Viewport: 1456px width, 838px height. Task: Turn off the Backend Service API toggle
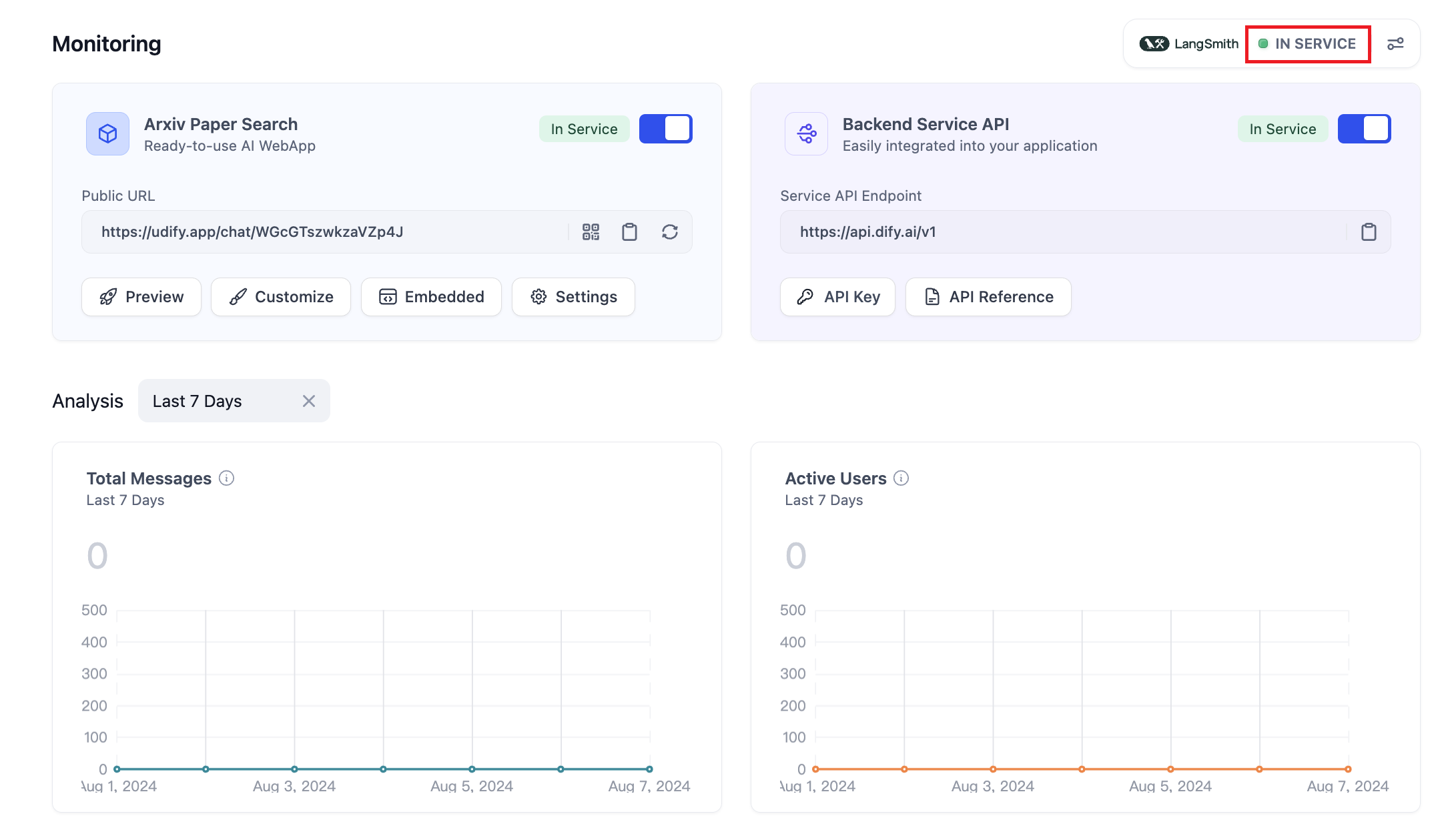tap(1364, 129)
